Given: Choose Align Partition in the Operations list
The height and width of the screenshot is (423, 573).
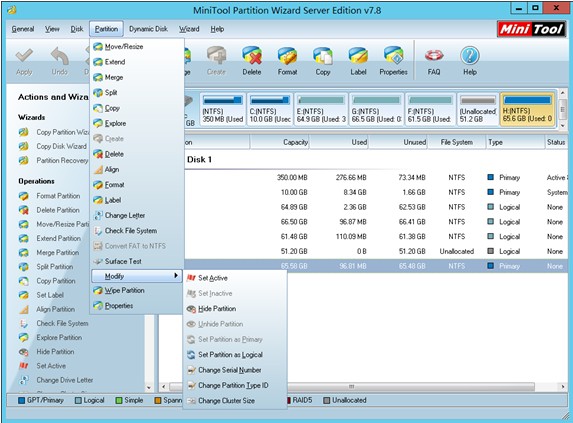Looking at the screenshot, I should tap(47, 309).
